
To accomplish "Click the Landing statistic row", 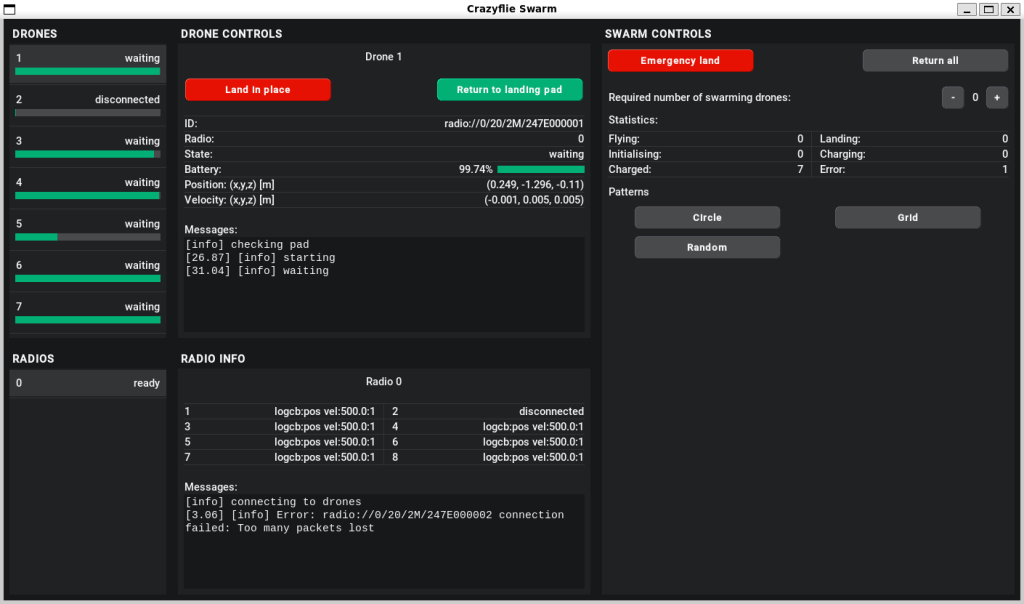I will click(914, 138).
